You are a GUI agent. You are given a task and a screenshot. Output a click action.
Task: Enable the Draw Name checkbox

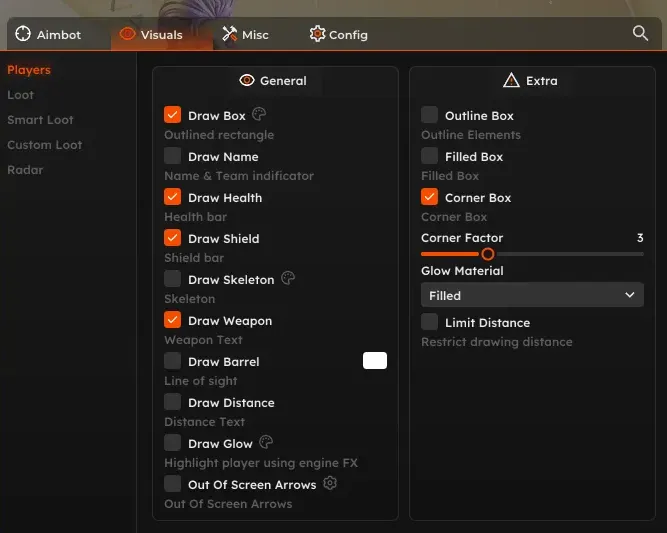pyautogui.click(x=172, y=156)
